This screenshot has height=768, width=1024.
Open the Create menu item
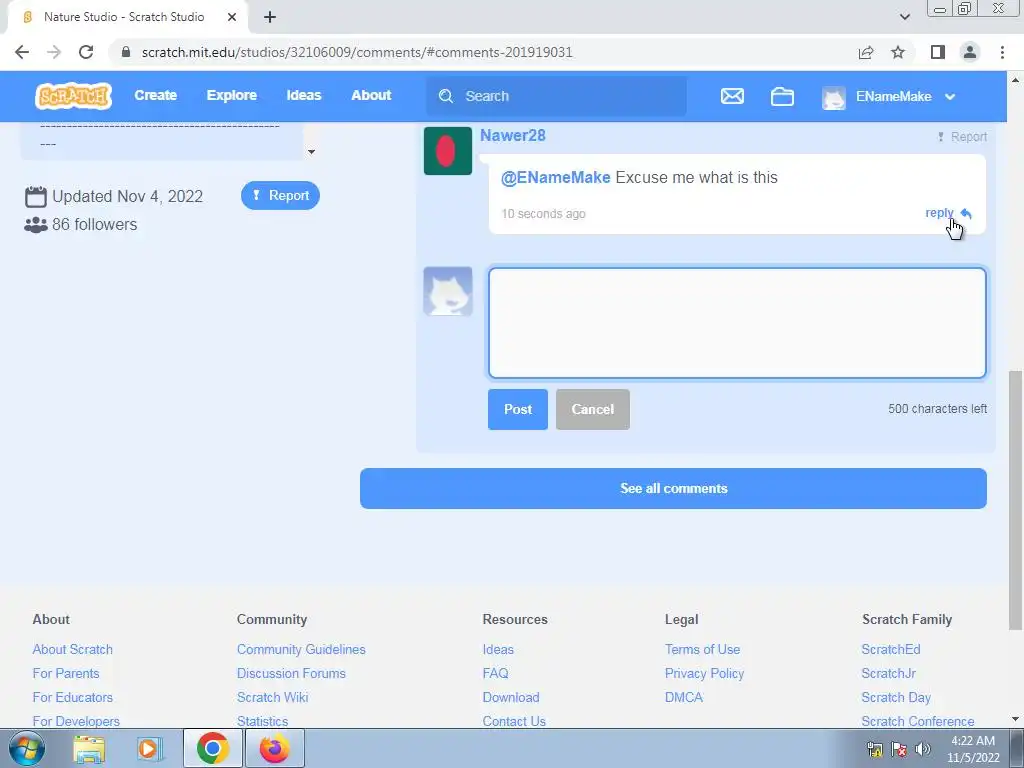(155, 95)
